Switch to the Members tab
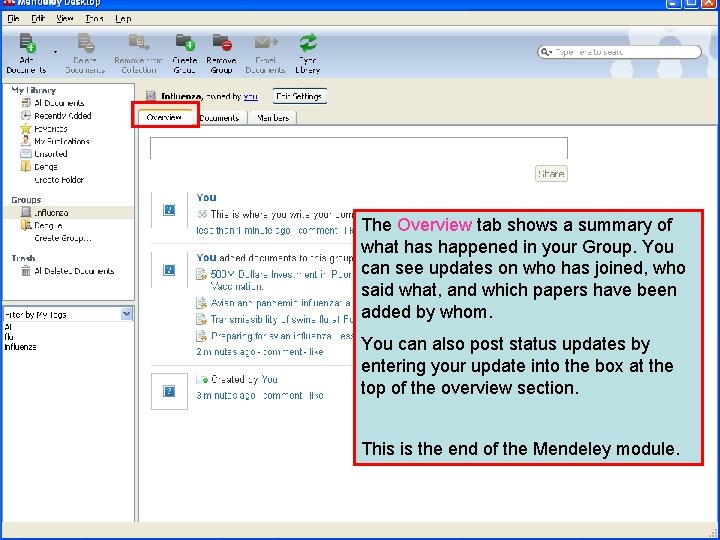The height and width of the screenshot is (540, 720). [x=273, y=118]
